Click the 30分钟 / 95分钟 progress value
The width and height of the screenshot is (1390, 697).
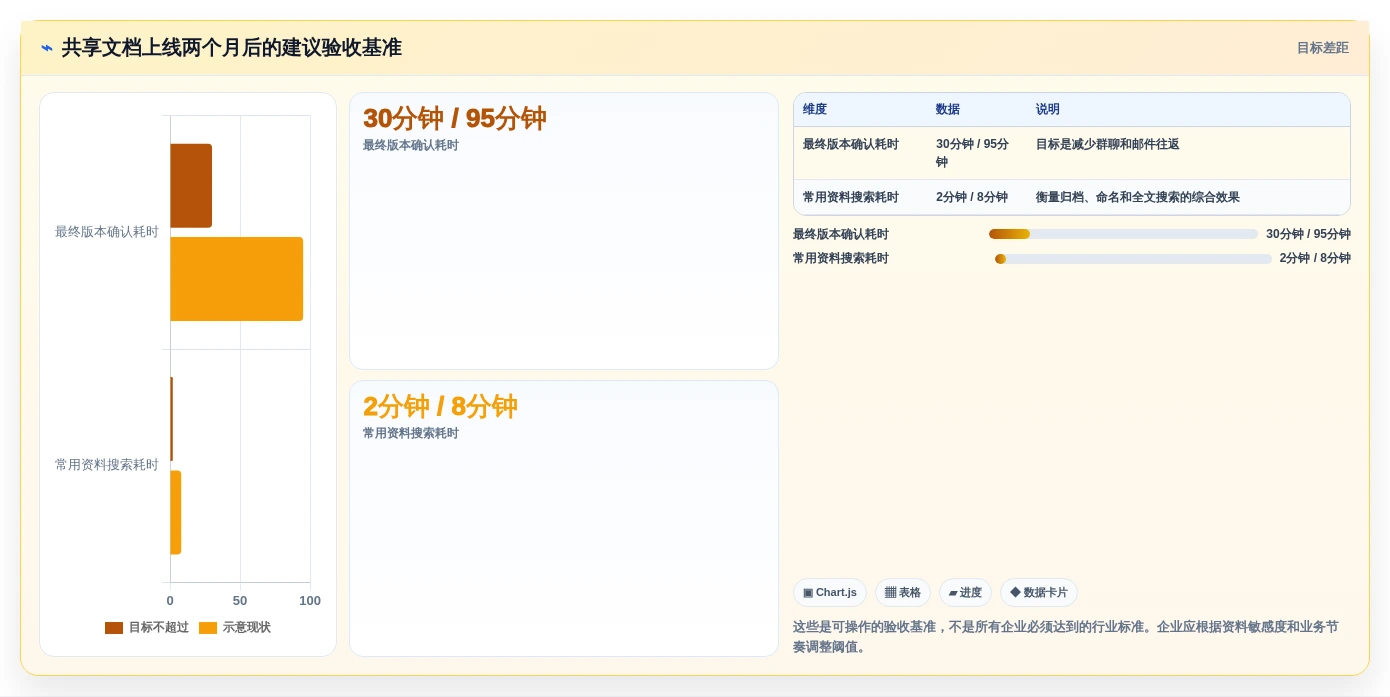tap(1308, 235)
